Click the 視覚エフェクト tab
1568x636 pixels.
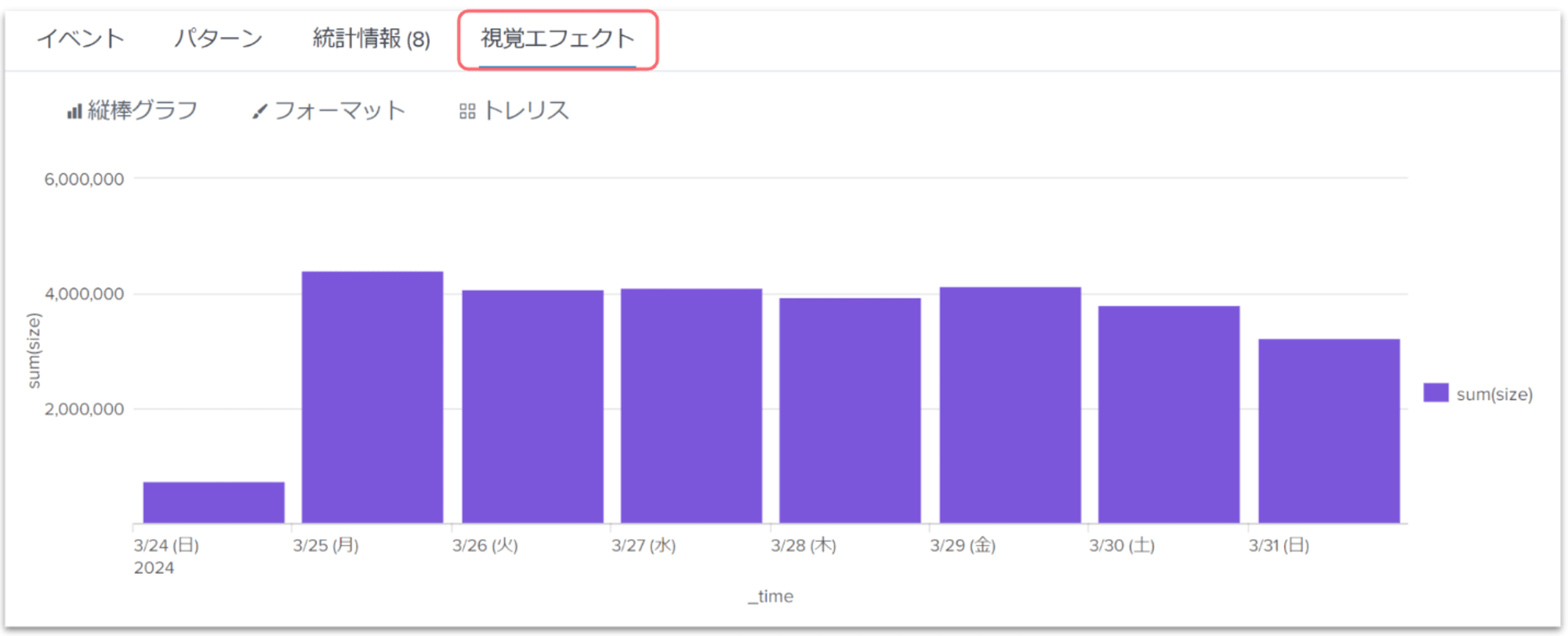point(557,38)
